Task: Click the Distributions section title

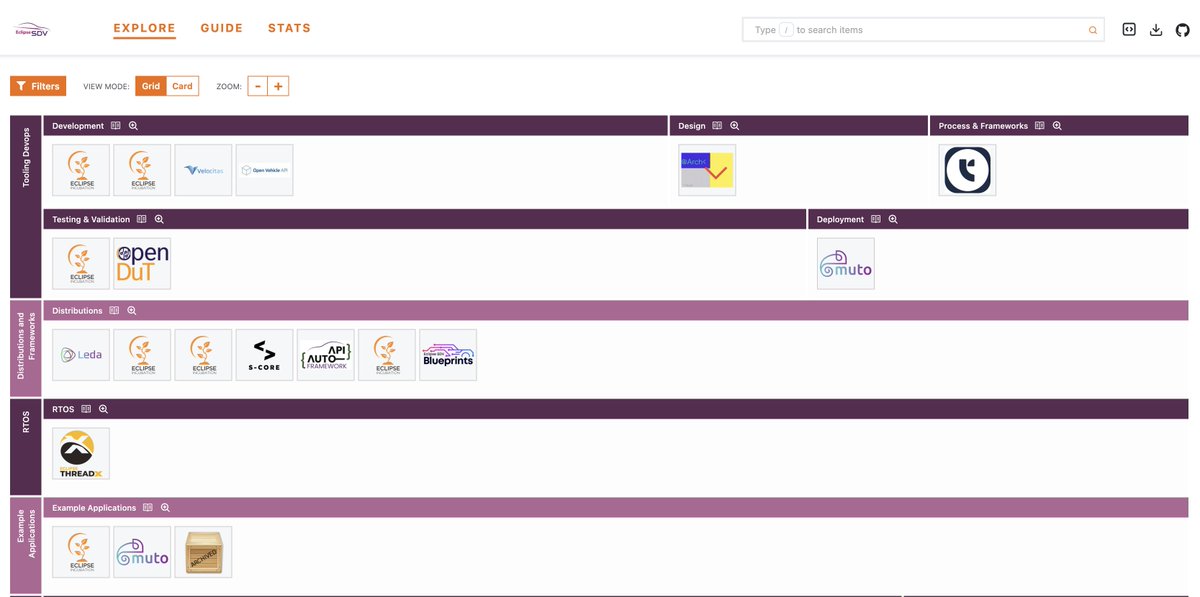Action: click(77, 311)
